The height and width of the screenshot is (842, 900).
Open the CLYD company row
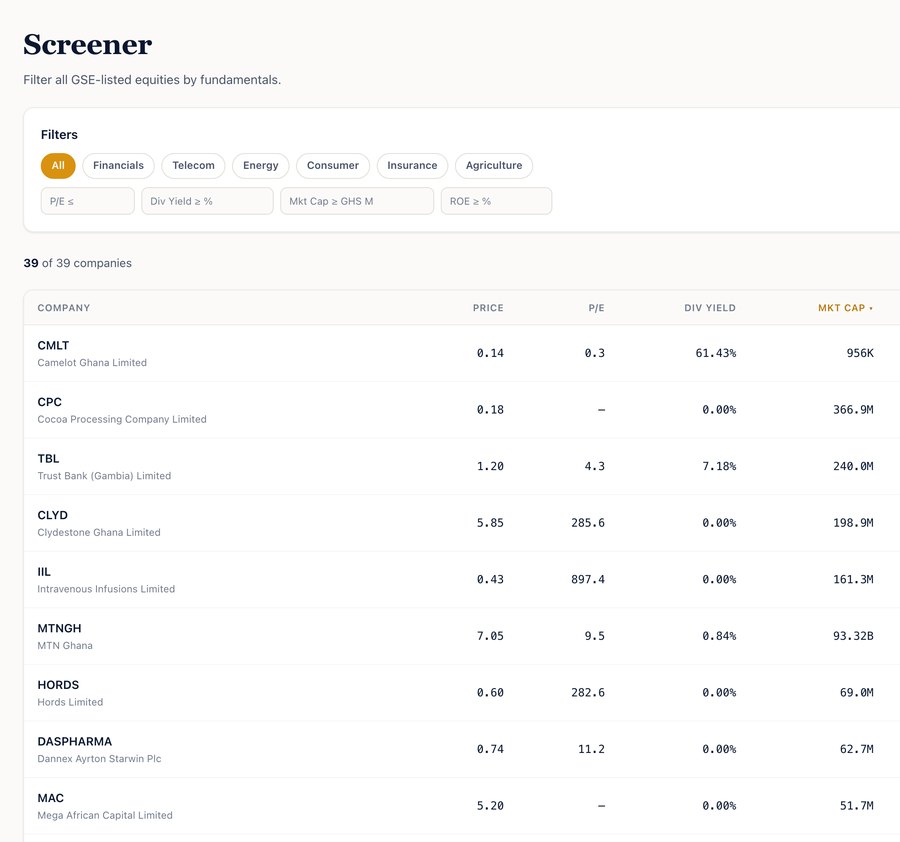pos(461,523)
